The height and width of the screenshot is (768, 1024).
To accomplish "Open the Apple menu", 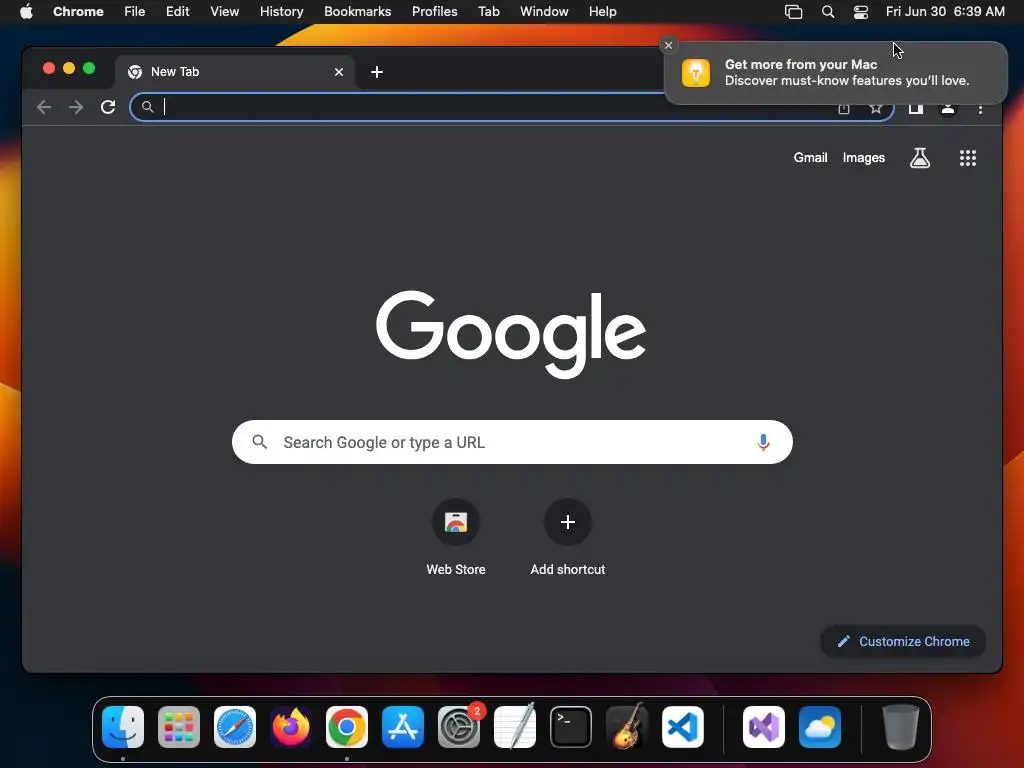I will pyautogui.click(x=26, y=12).
